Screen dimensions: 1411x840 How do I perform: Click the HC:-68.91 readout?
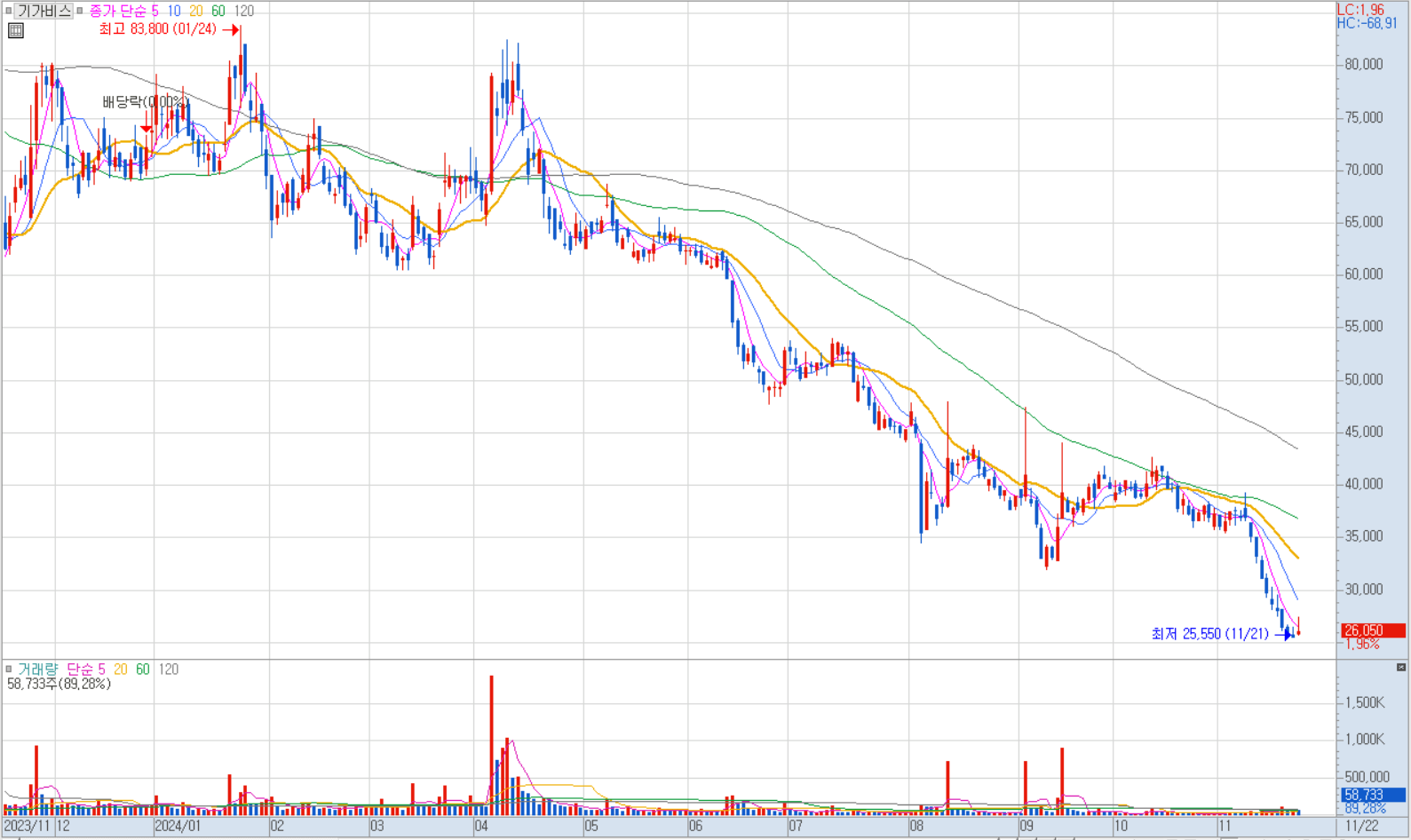(1367, 23)
